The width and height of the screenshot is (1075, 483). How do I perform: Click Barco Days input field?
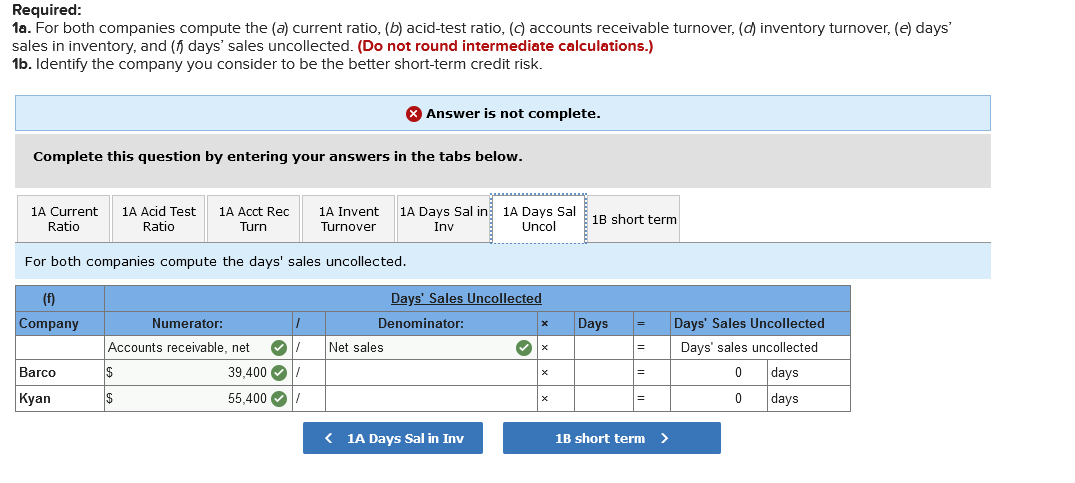[x=603, y=373]
